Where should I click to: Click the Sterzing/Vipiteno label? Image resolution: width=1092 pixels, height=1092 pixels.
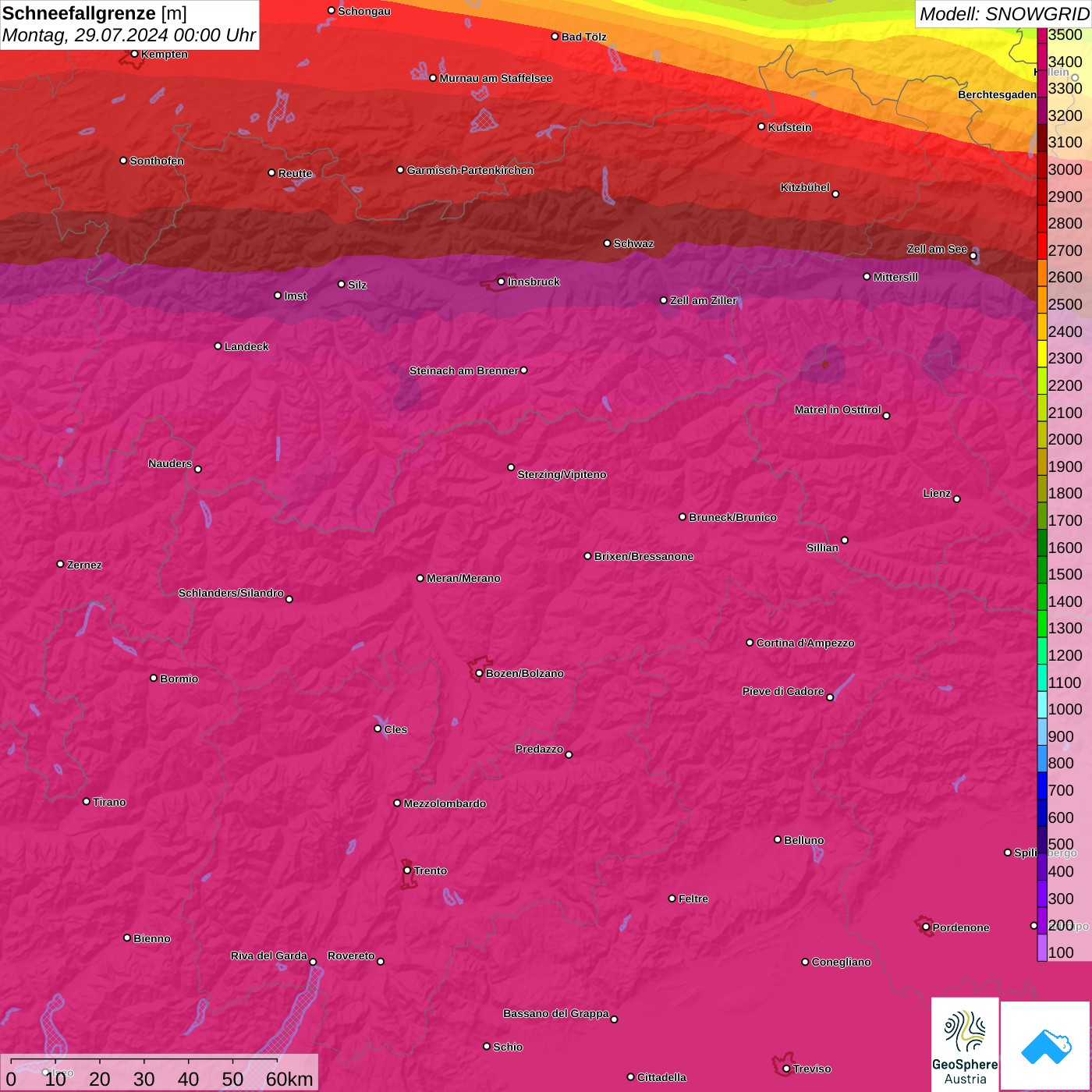coord(562,474)
